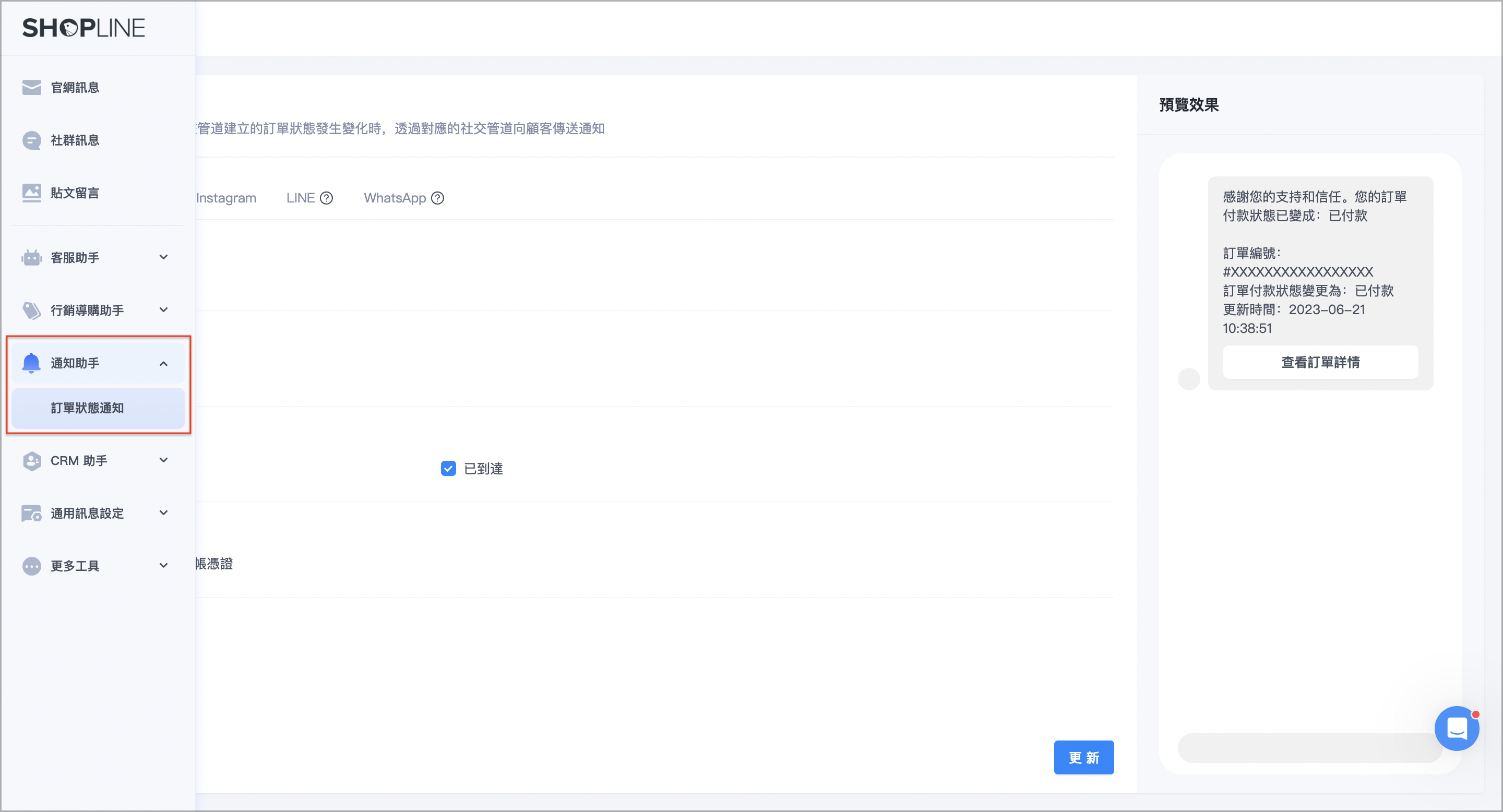
Task: Click the tag icon for 行銷導購助手
Action: 31,311
